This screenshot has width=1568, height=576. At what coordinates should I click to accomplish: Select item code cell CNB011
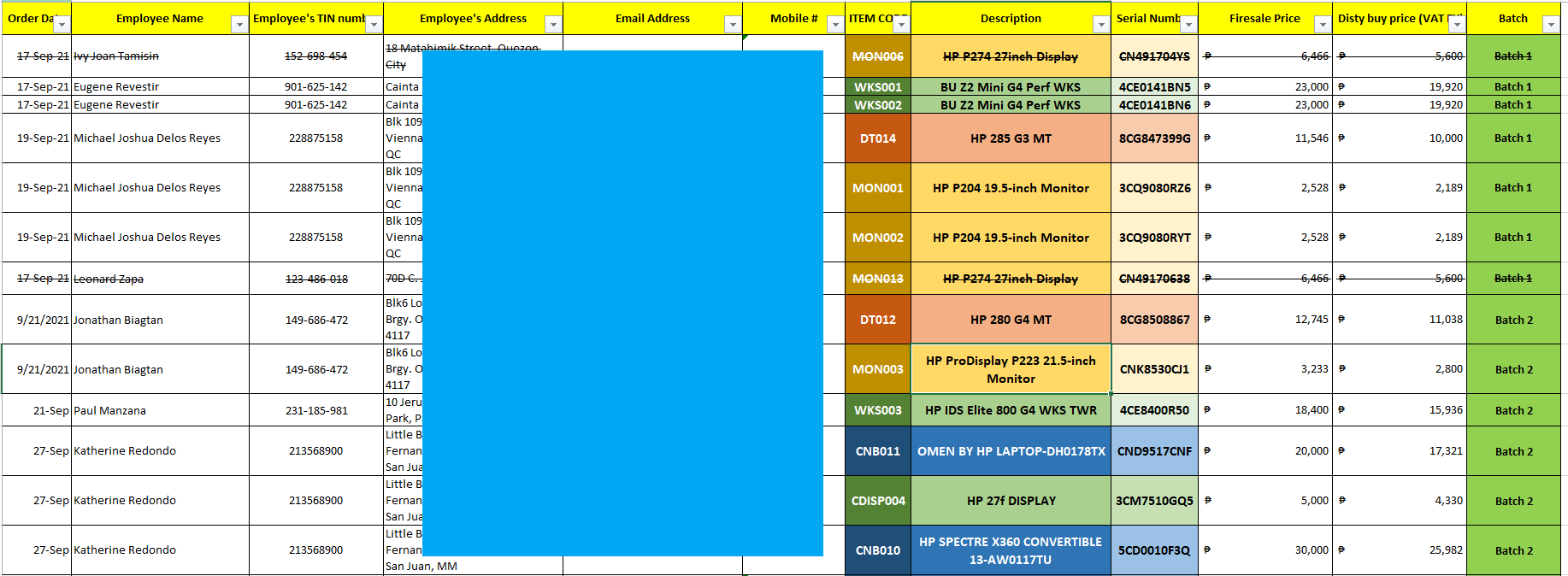coord(878,451)
